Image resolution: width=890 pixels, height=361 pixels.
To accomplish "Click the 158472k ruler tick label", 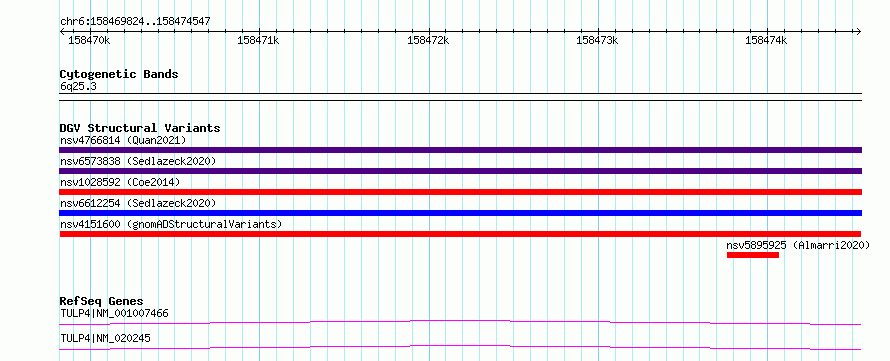I will [x=428, y=40].
